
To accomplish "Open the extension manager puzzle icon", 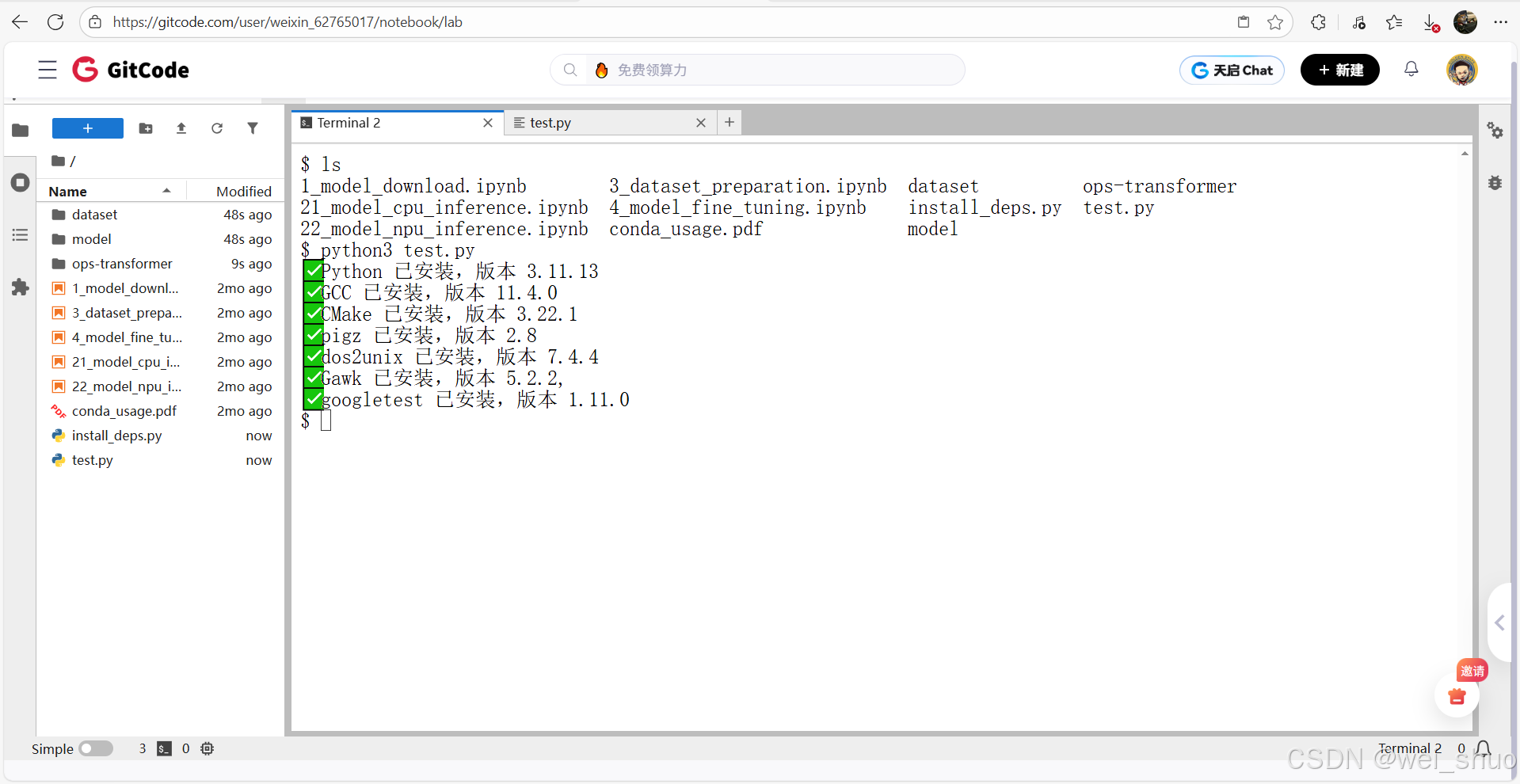I will tap(20, 287).
